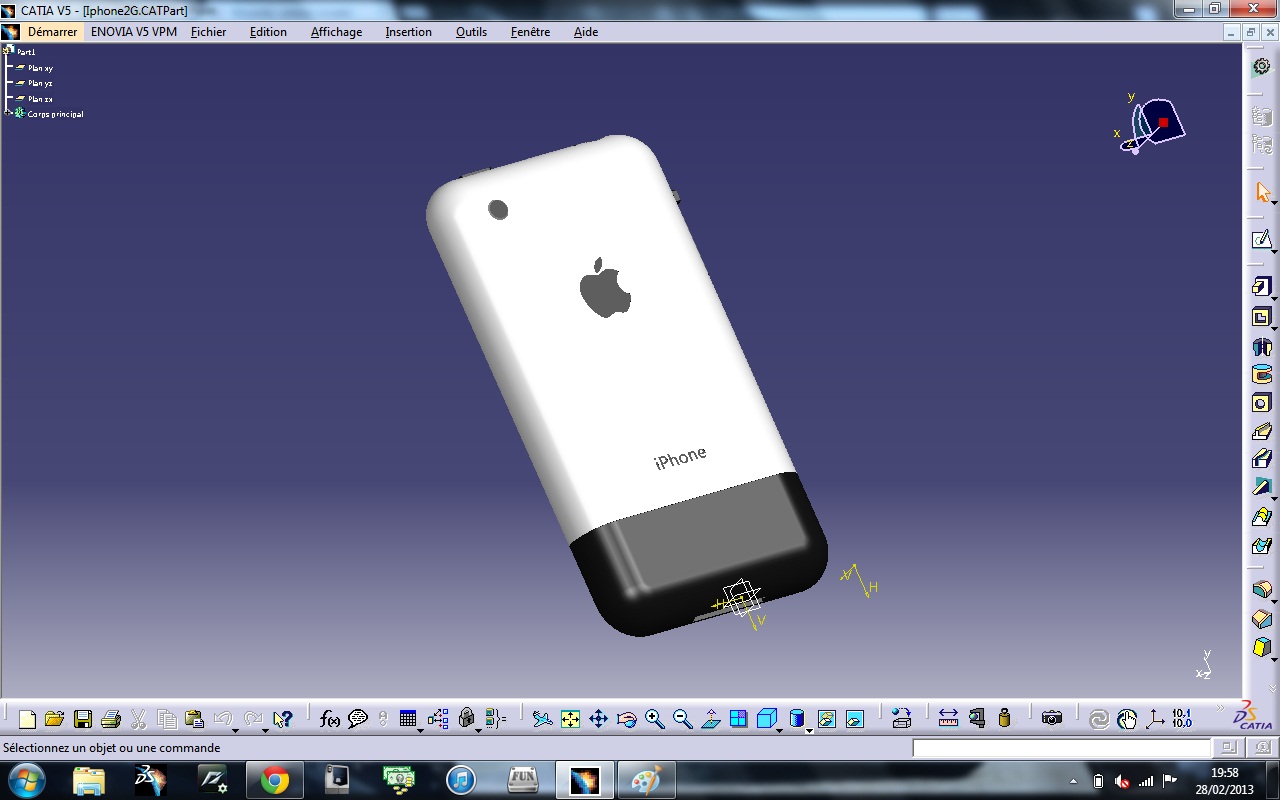Image resolution: width=1280 pixels, height=800 pixels.
Task: Click the Edge Fillet icon
Action: pyautogui.click(x=1261, y=589)
